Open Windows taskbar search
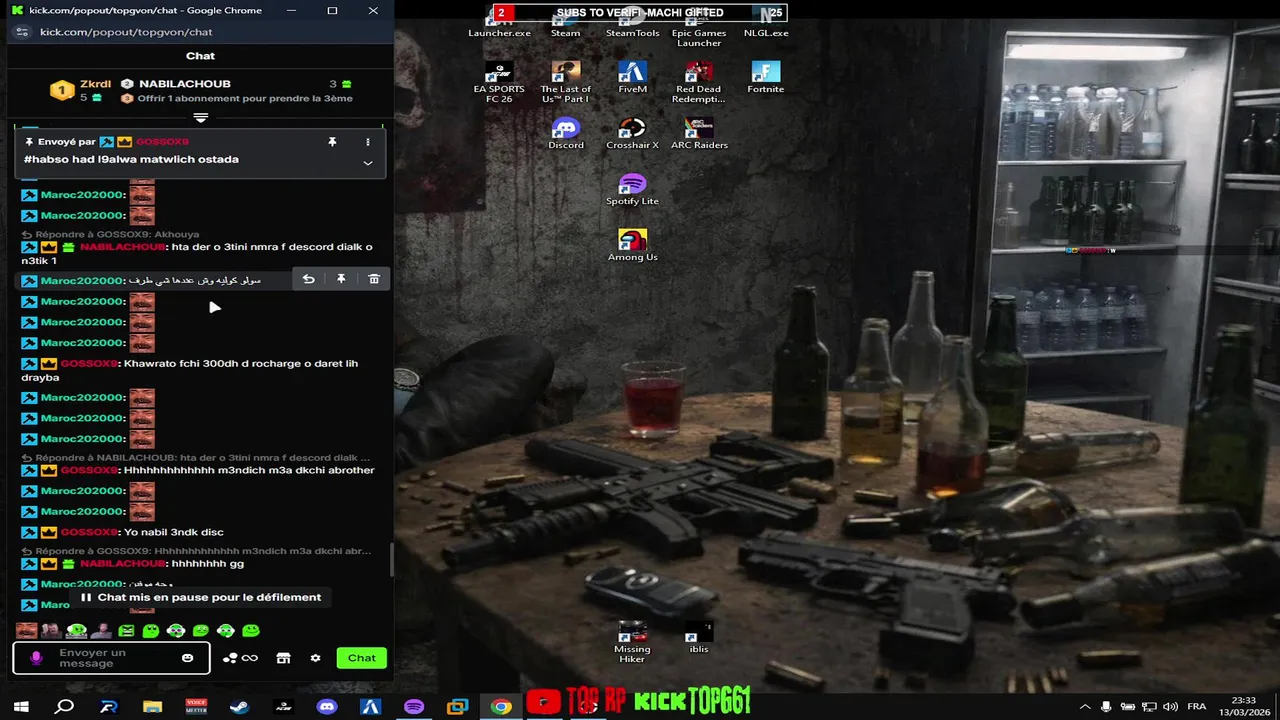 tap(64, 707)
